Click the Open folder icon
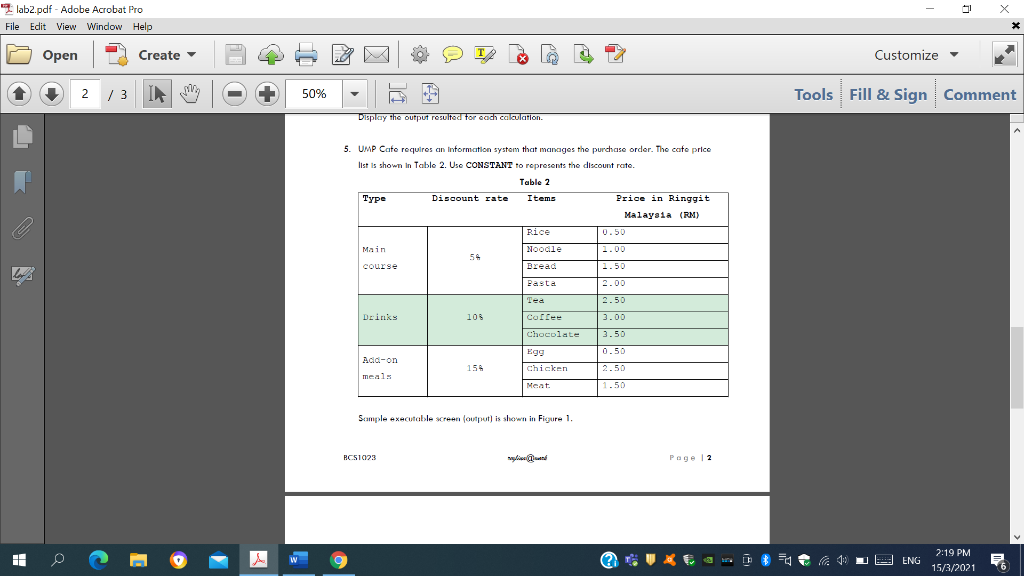1024x576 pixels. (x=20, y=55)
